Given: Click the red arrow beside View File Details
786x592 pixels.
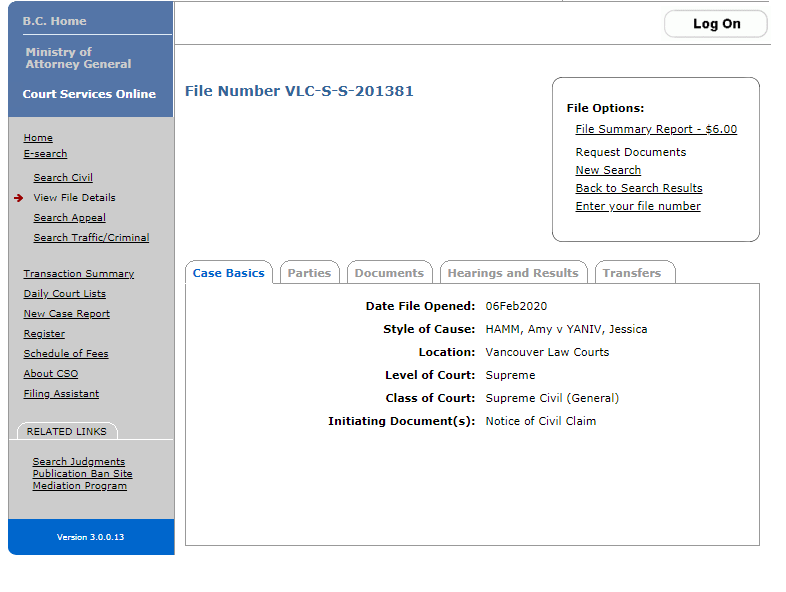Looking at the screenshot, I should coord(19,198).
